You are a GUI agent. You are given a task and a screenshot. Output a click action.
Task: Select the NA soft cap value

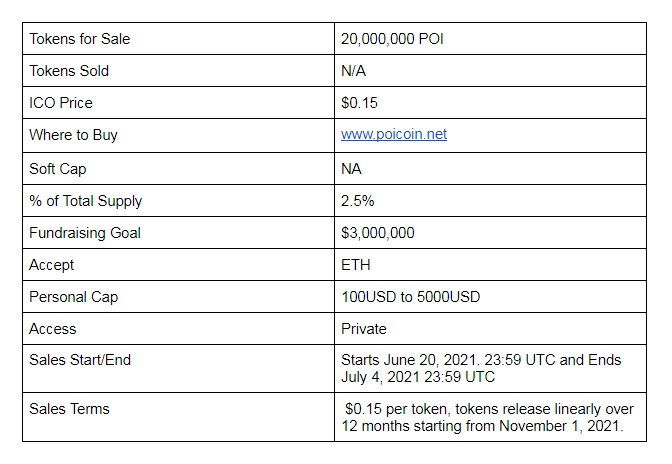351,169
